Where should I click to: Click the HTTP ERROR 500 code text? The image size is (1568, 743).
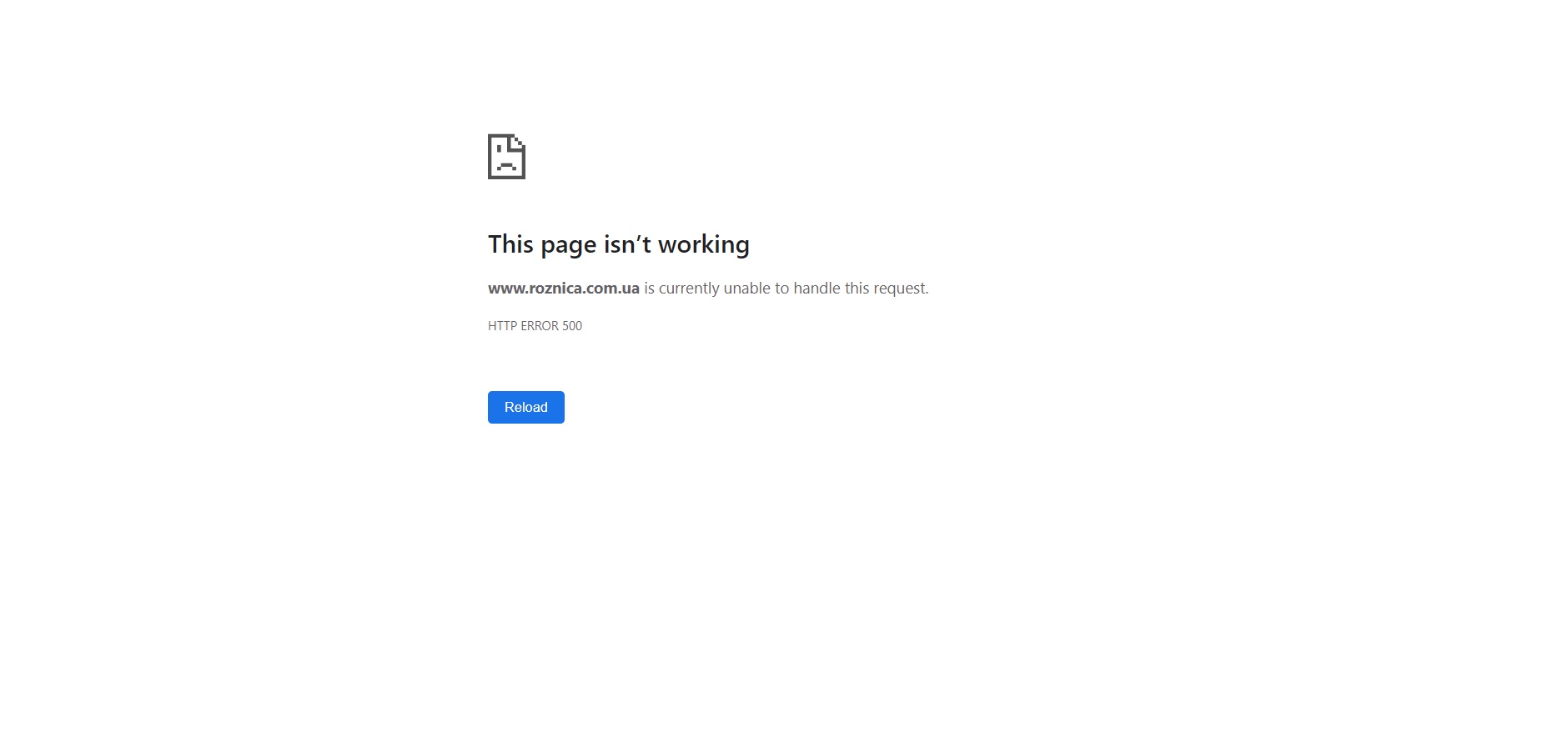tap(535, 326)
